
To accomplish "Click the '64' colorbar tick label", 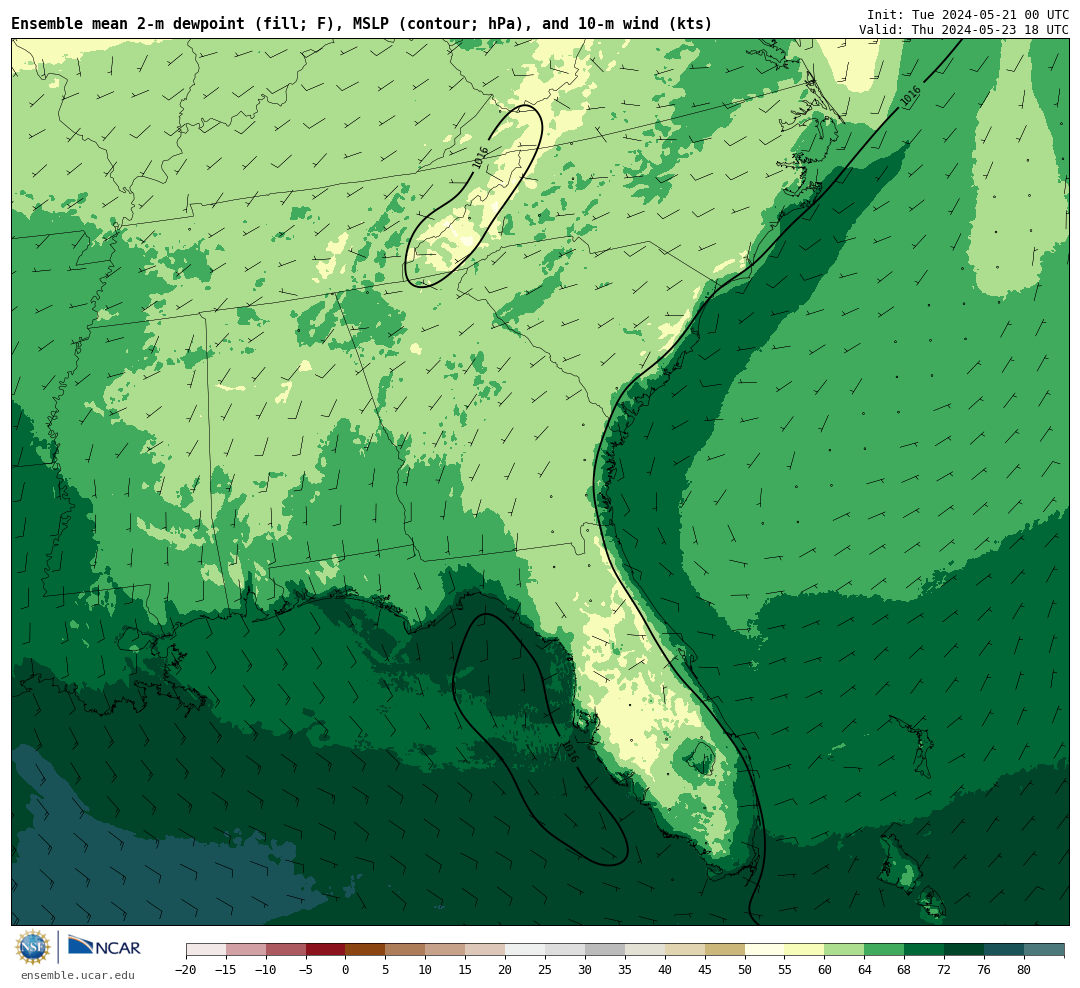I will pyautogui.click(x=865, y=969).
